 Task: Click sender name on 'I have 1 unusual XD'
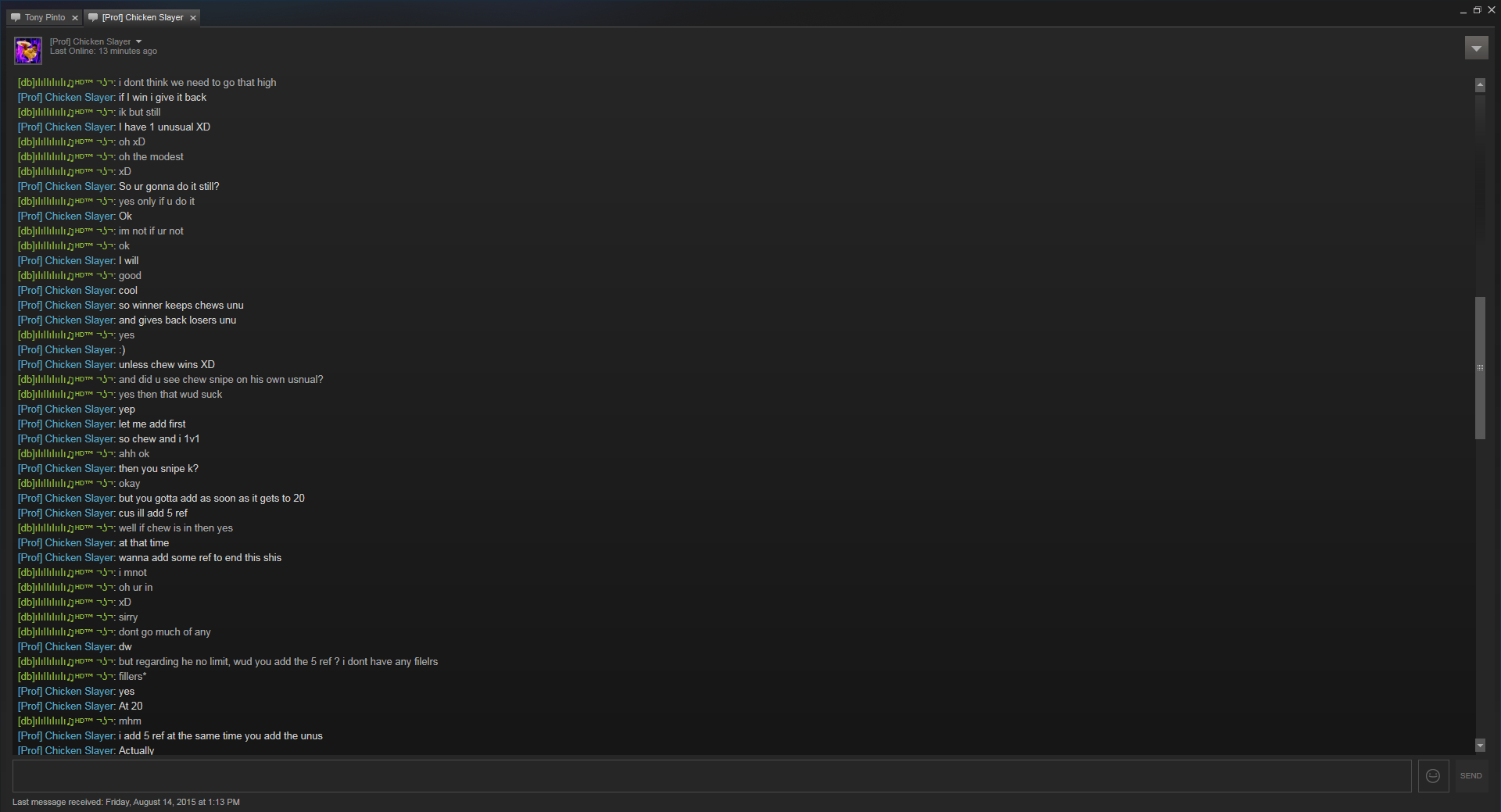pyautogui.click(x=66, y=127)
